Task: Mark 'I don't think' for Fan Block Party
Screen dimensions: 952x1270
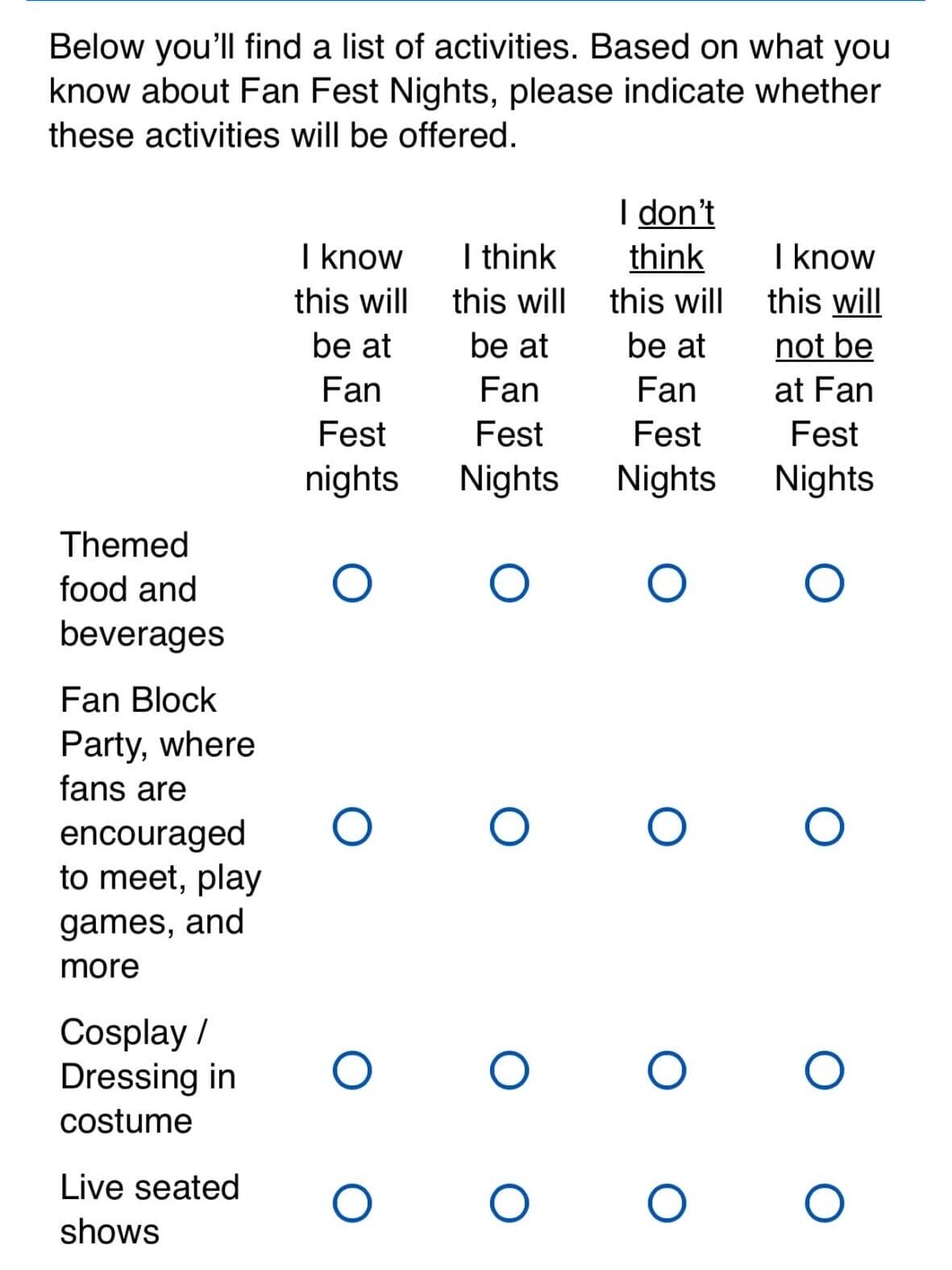Action: tap(667, 827)
